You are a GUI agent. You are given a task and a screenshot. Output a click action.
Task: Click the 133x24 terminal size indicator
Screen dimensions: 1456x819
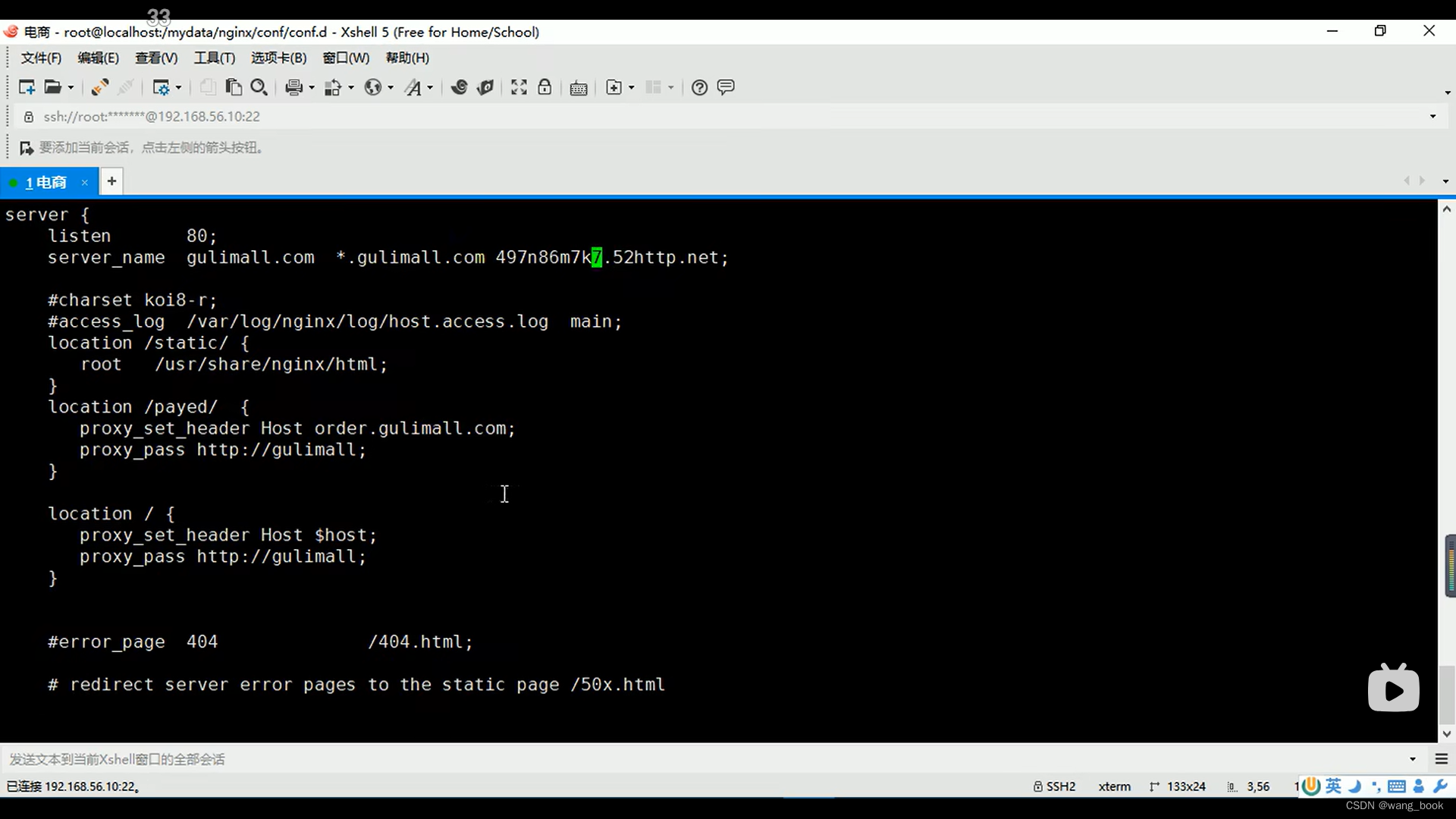(x=1178, y=787)
